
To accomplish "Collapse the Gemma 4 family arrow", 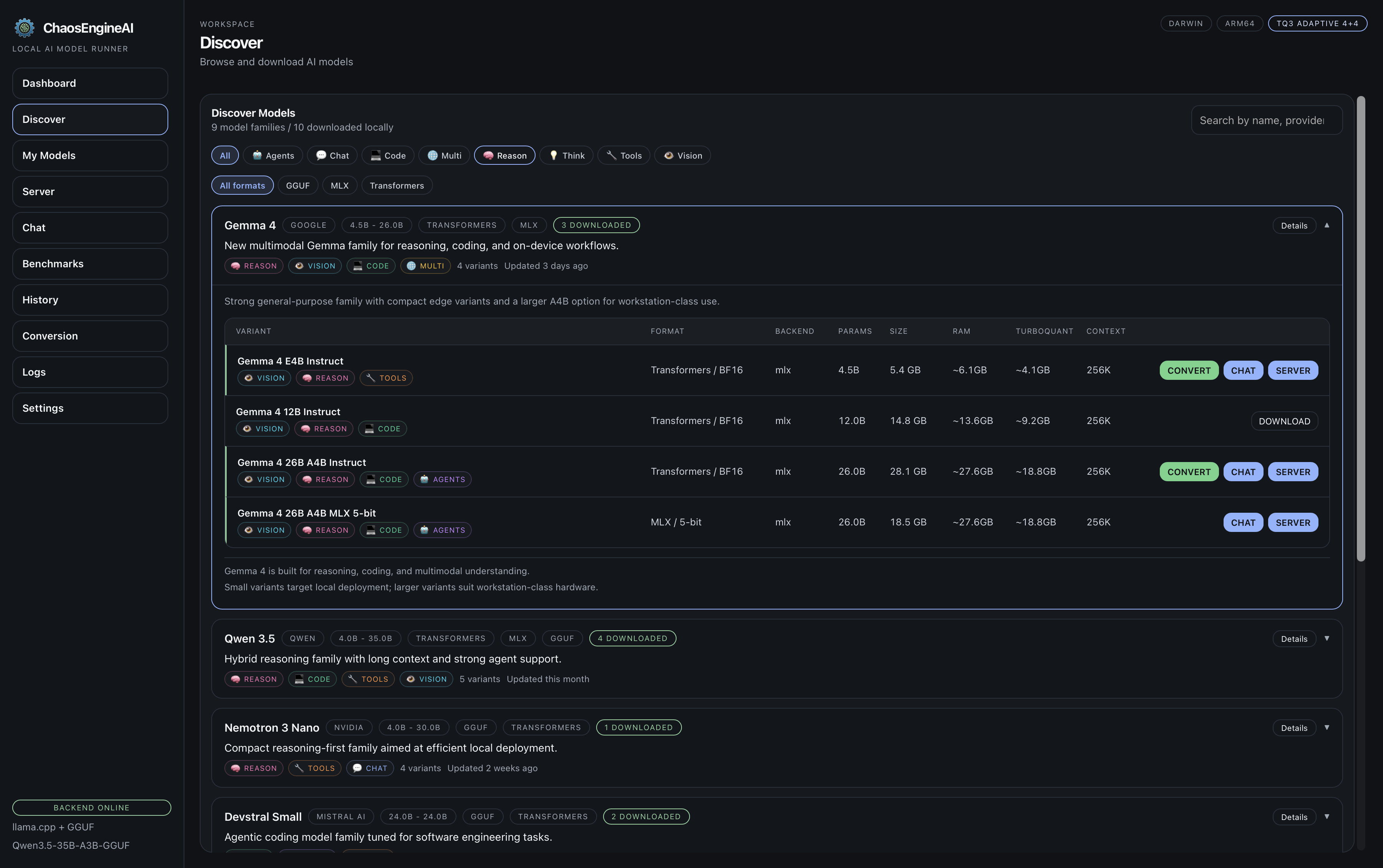I will pos(1327,225).
